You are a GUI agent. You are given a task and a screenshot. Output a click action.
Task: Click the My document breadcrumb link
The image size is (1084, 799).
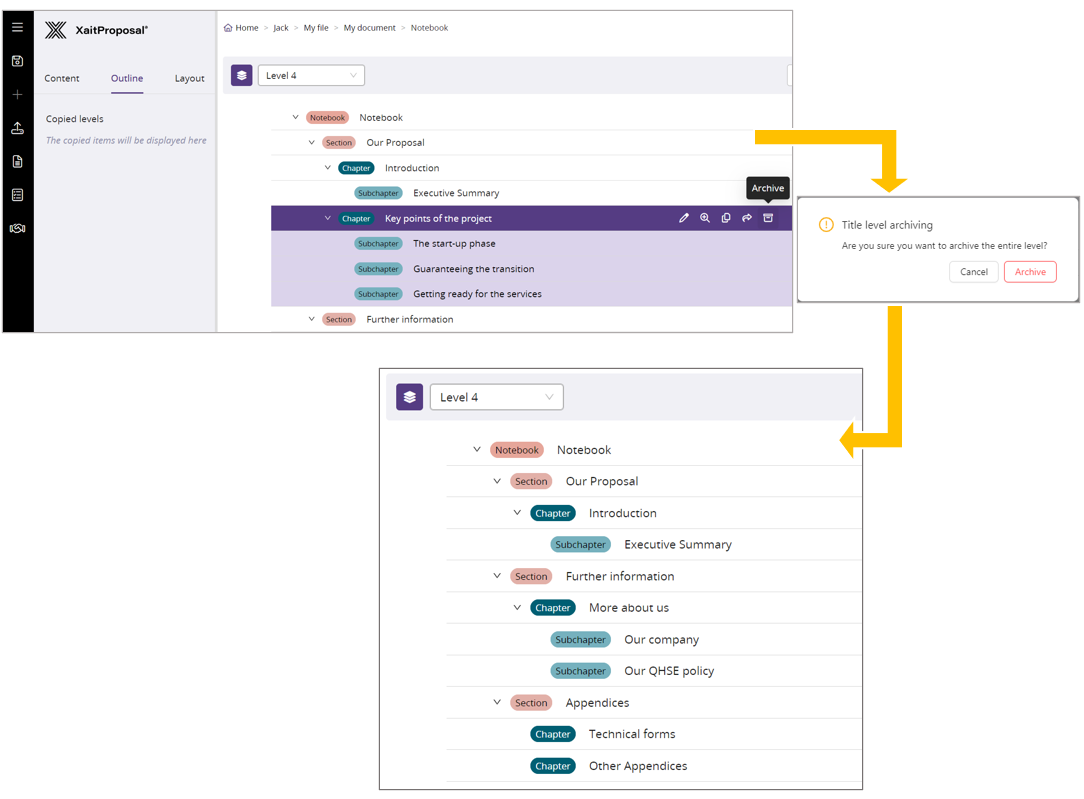click(369, 28)
